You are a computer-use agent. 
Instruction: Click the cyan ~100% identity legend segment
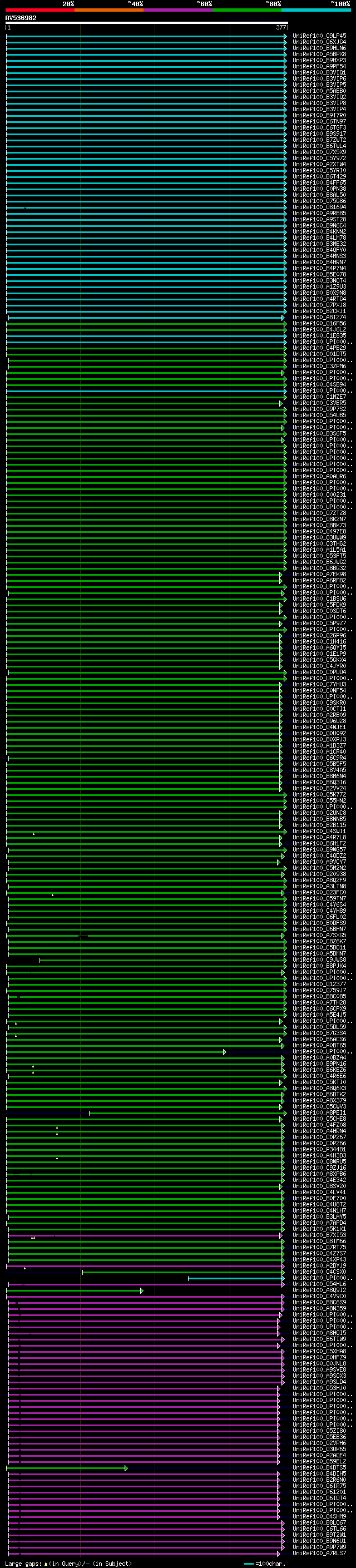pyautogui.click(x=316, y=10)
